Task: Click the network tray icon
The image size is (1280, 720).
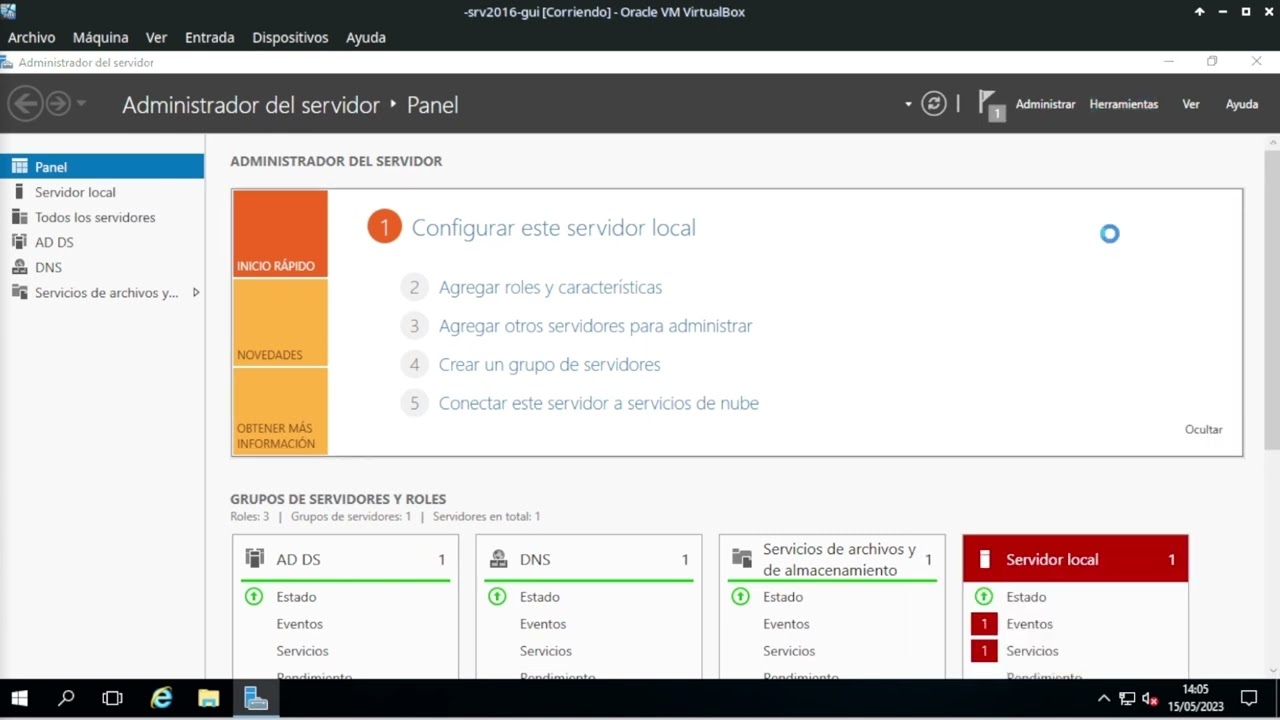Action: [1127, 699]
